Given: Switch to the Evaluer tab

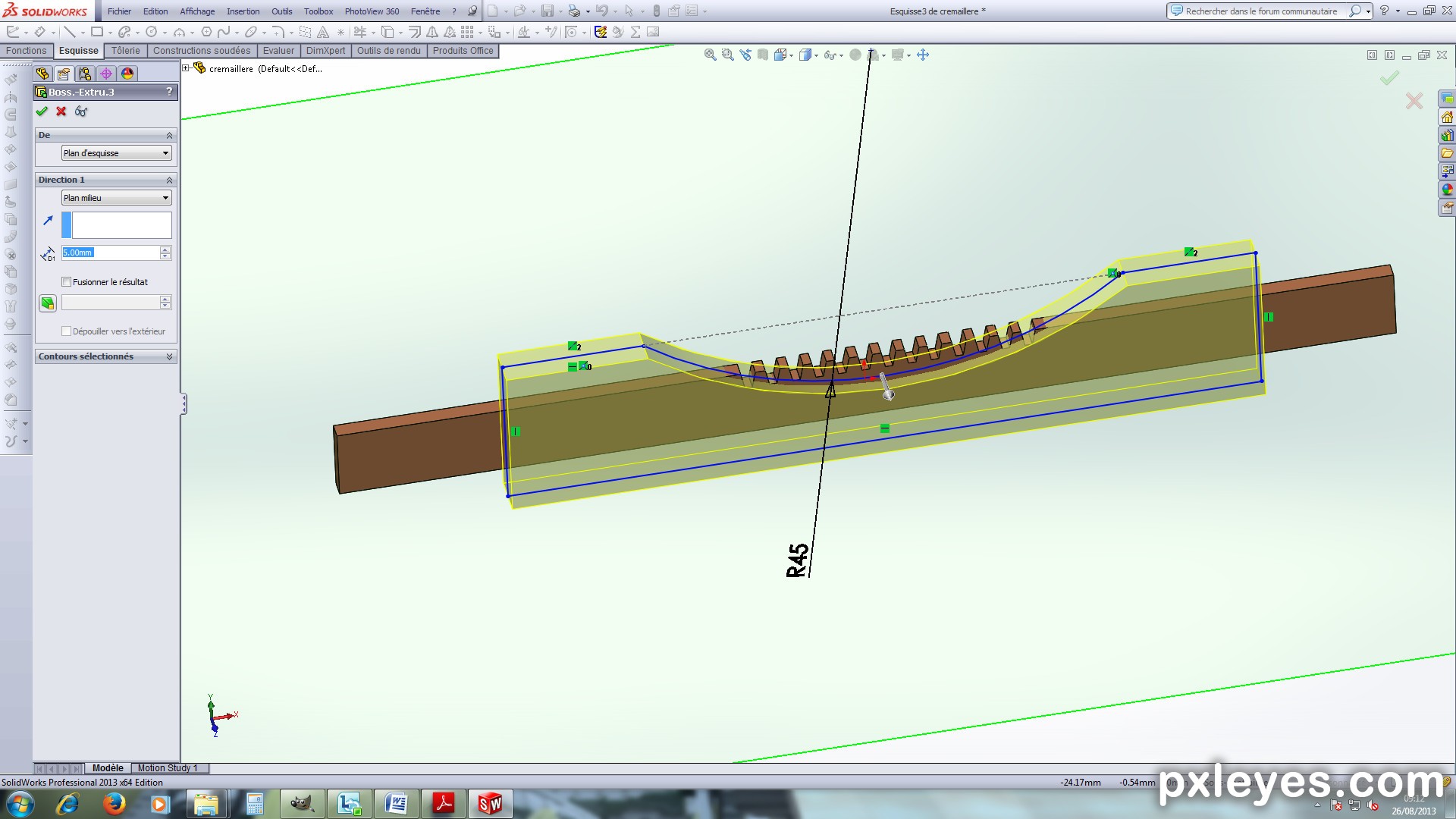Looking at the screenshot, I should pos(278,51).
